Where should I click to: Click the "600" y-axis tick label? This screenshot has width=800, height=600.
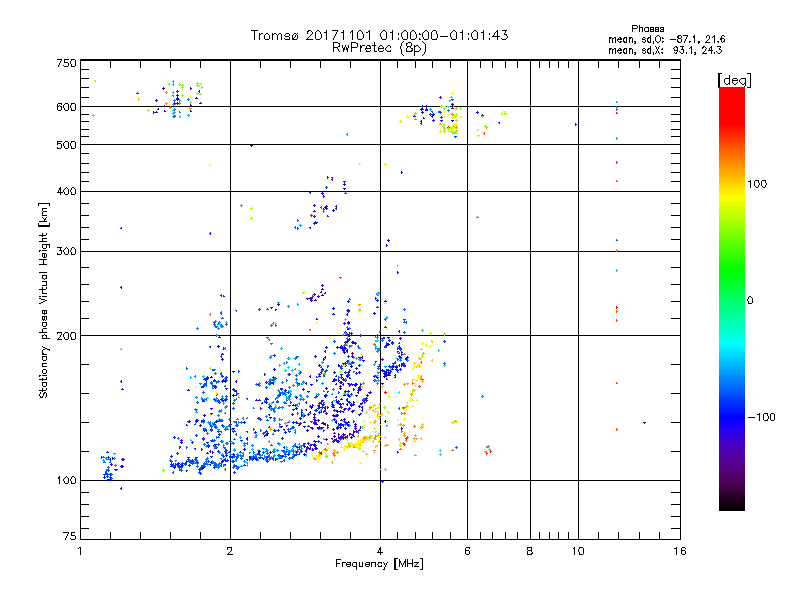[66, 107]
